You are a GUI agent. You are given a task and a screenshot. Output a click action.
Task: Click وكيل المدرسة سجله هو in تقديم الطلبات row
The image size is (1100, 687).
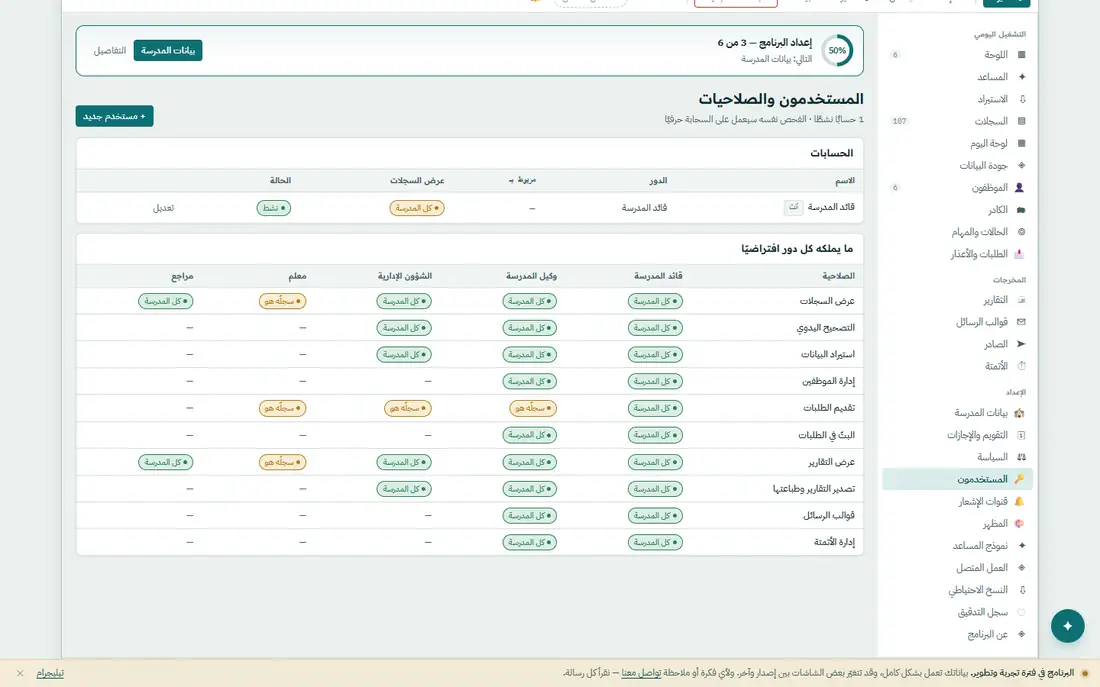(533, 408)
